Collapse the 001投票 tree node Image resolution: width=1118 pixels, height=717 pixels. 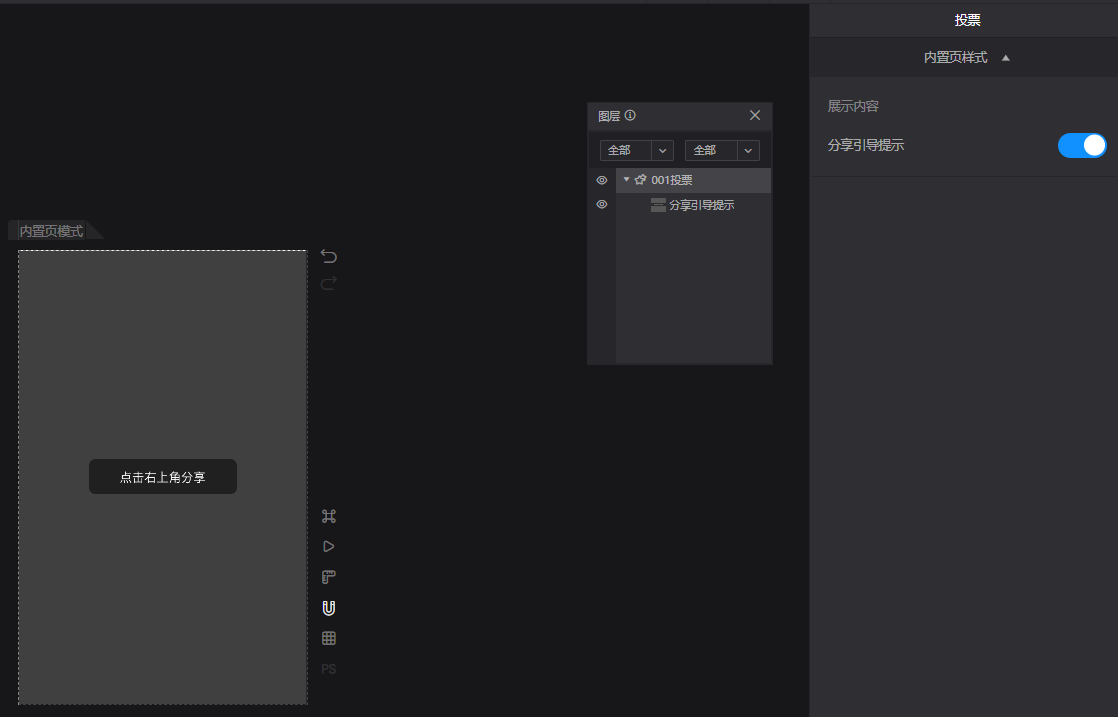(627, 180)
